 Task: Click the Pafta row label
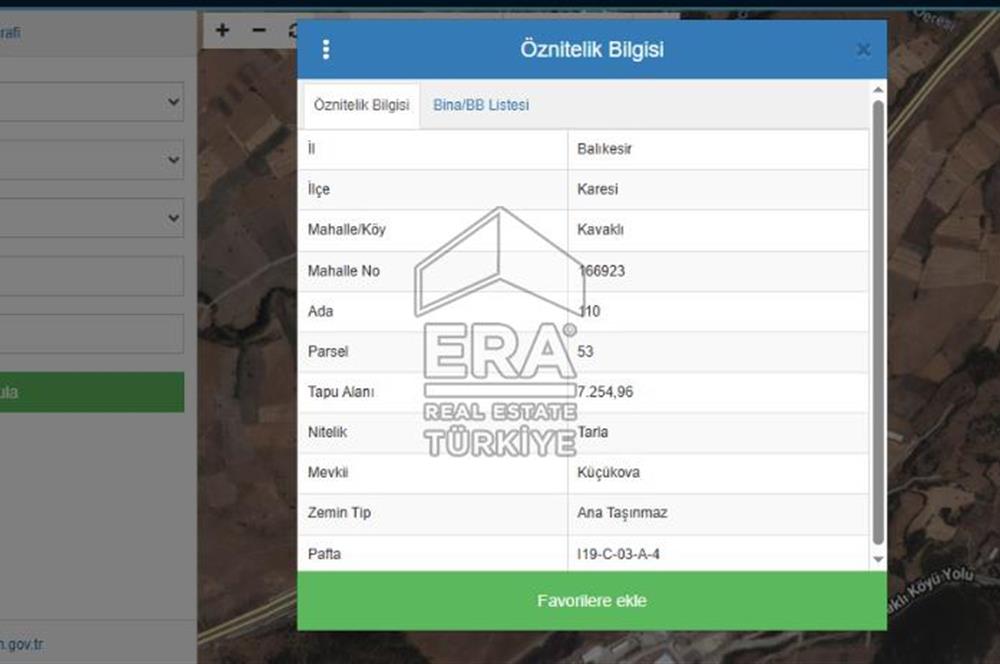324,554
